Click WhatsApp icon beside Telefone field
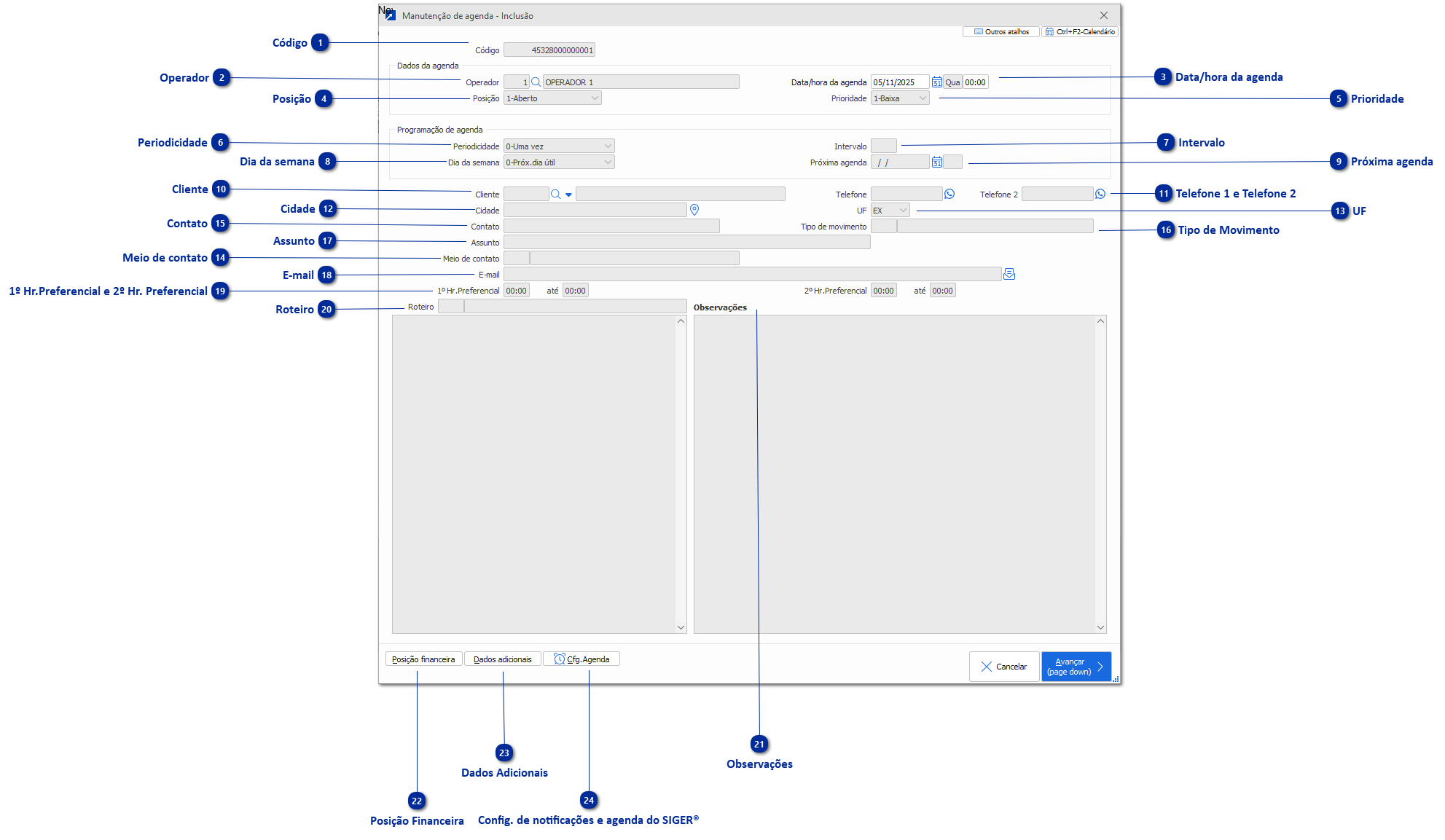This screenshot has width=1445, height=840. tap(949, 194)
